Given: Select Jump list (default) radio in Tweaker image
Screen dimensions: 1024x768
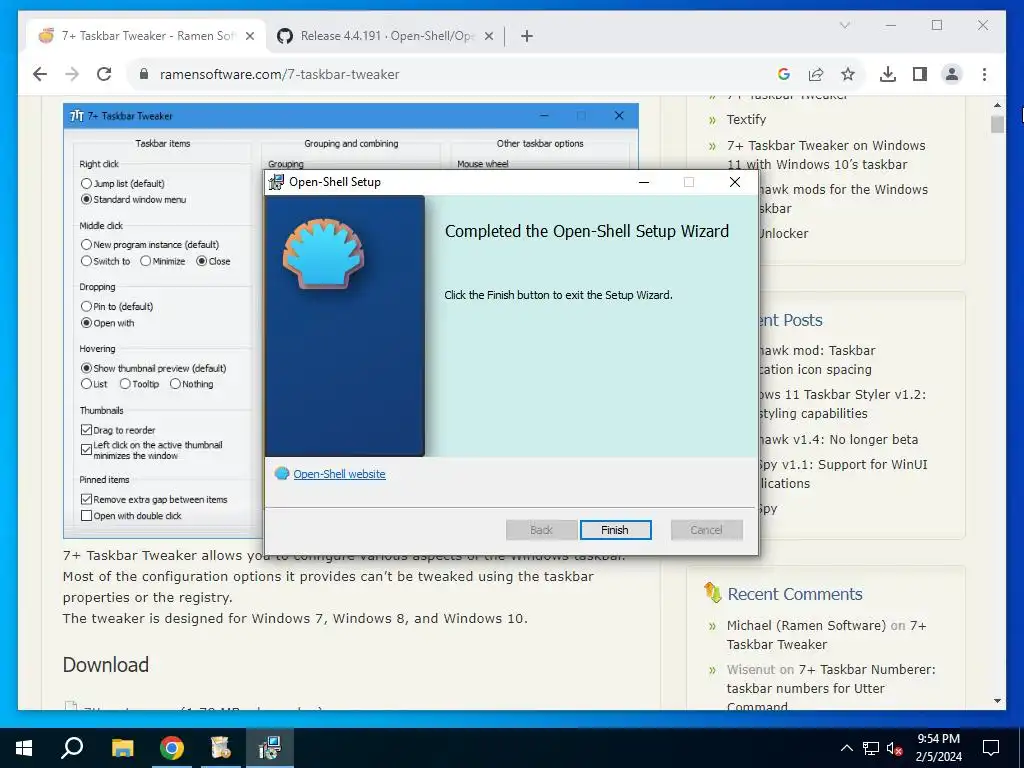Looking at the screenshot, I should (x=86, y=184).
